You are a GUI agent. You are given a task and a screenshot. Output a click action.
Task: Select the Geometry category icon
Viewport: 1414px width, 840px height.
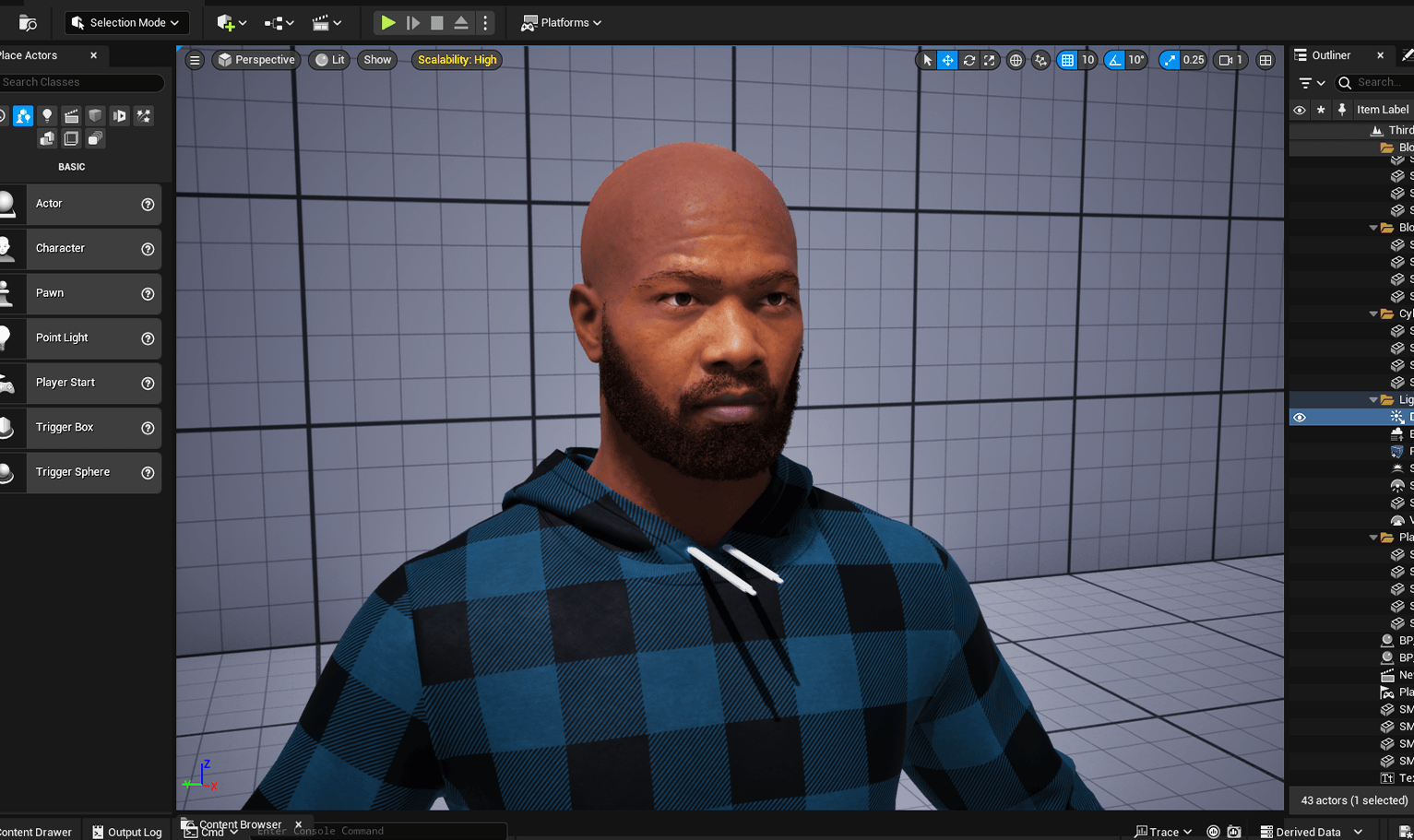pyautogui.click(x=47, y=138)
